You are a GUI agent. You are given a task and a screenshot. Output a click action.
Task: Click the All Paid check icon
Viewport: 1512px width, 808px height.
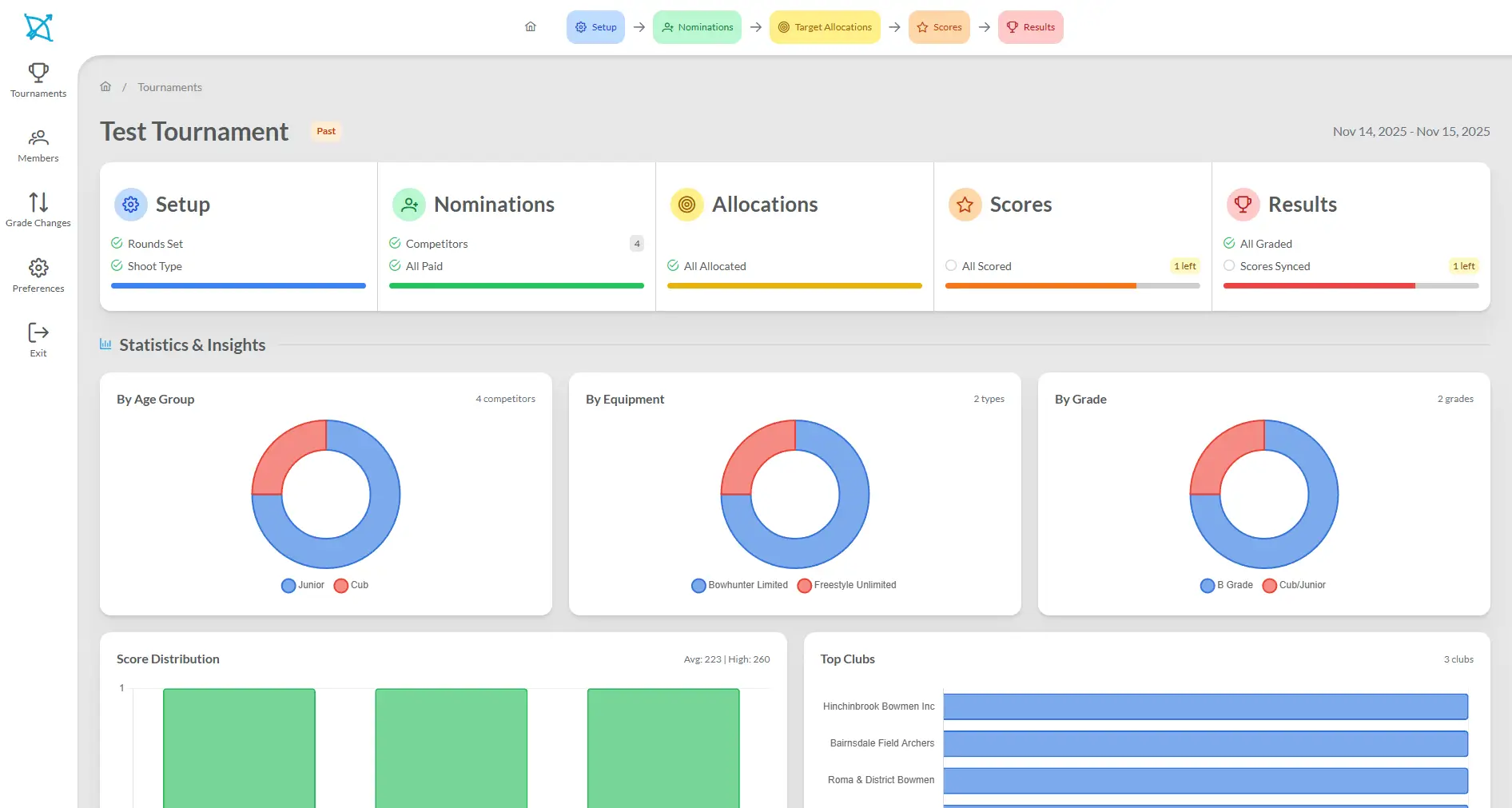[x=395, y=265]
